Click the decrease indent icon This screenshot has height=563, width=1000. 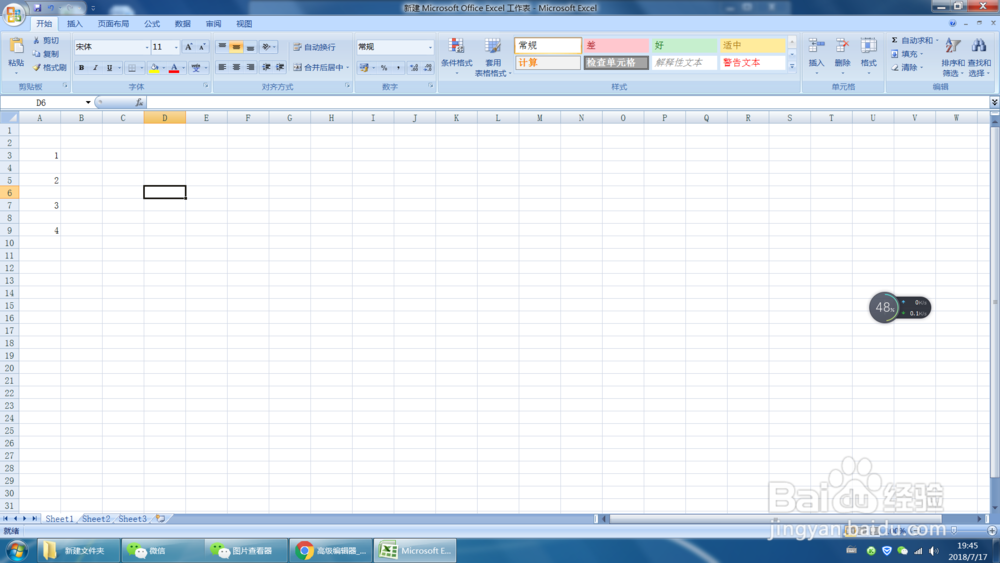pyautogui.click(x=266, y=67)
